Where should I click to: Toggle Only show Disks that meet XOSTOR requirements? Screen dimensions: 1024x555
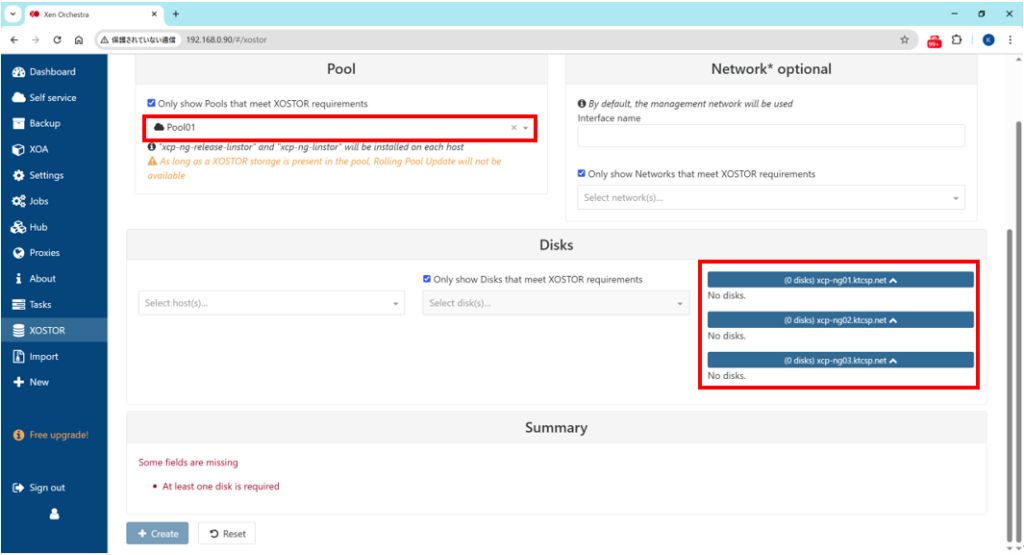click(427, 280)
